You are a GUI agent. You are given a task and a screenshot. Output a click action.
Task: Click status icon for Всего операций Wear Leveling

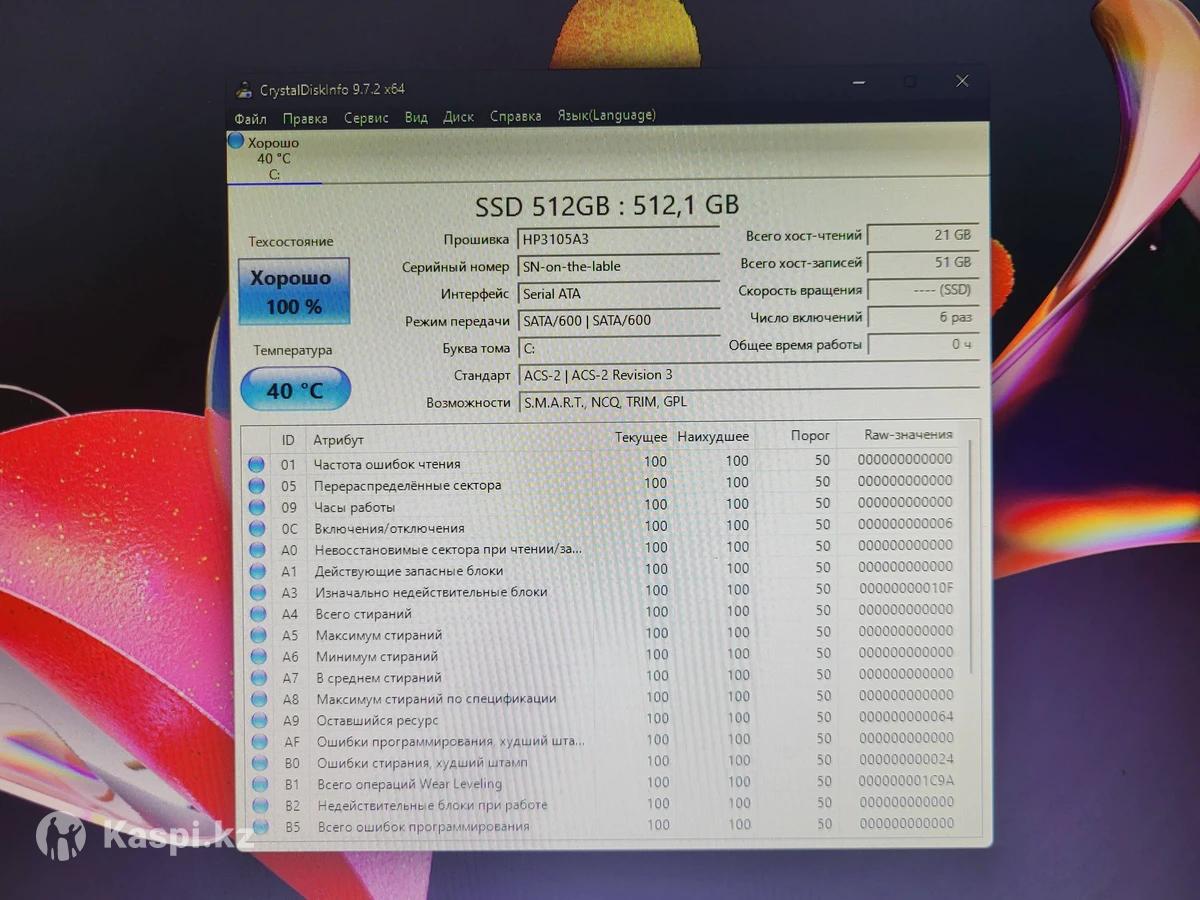tap(260, 784)
